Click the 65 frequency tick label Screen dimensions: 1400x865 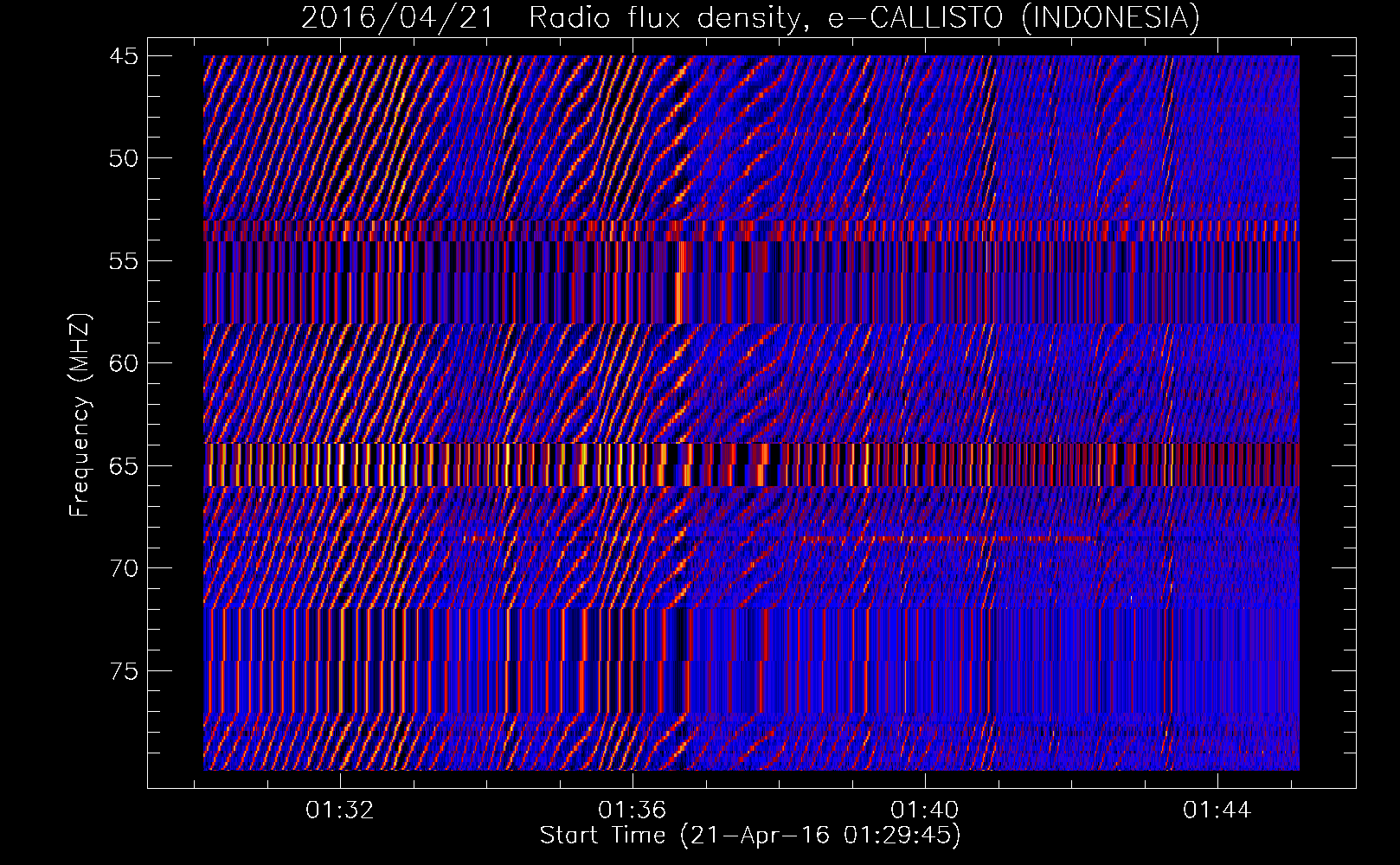pos(124,466)
